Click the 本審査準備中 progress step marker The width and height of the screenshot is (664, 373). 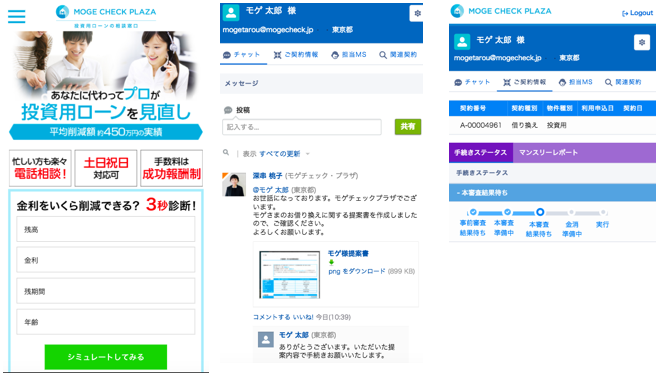click(507, 212)
